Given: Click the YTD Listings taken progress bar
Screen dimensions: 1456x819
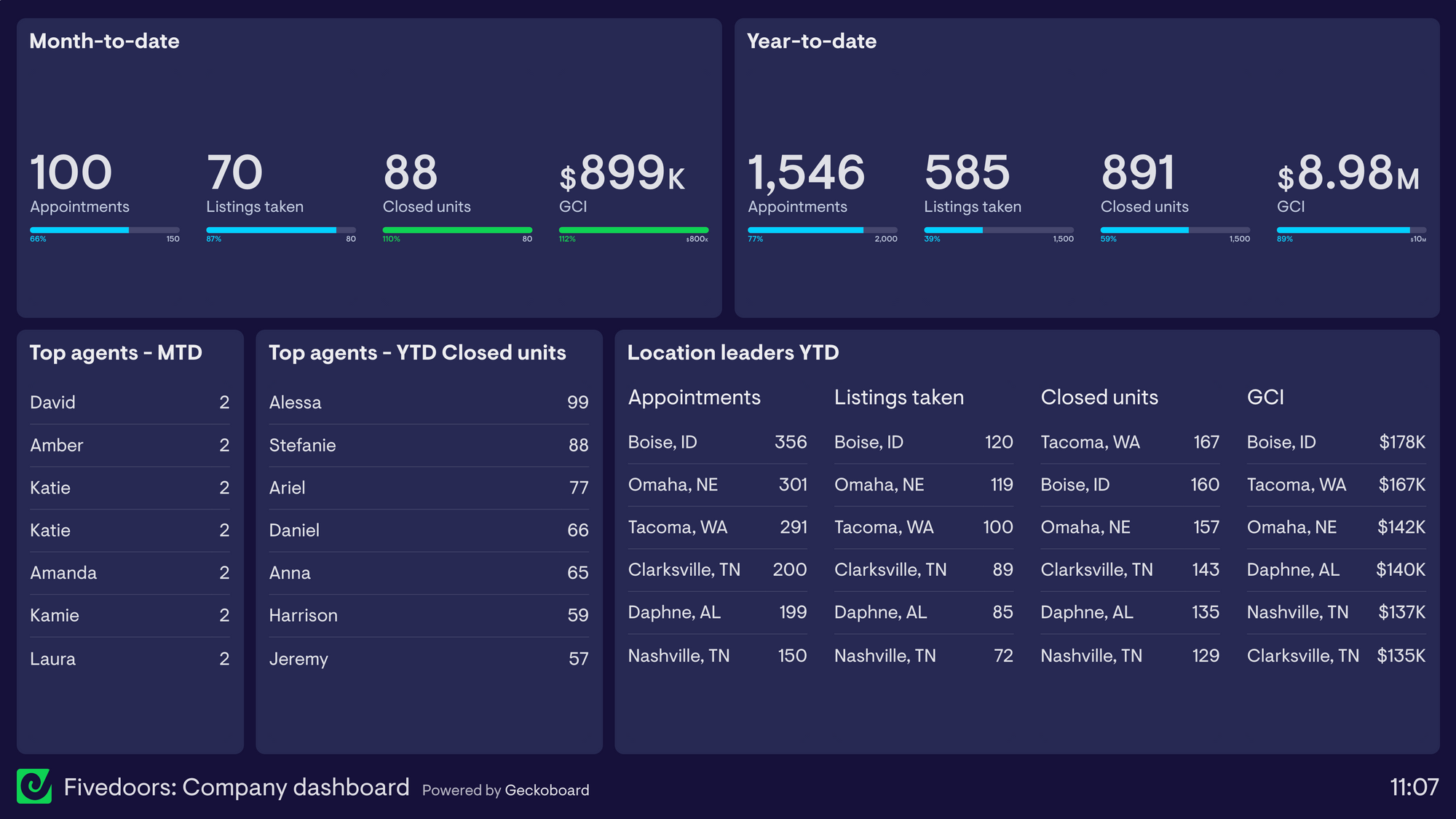Looking at the screenshot, I should (998, 230).
